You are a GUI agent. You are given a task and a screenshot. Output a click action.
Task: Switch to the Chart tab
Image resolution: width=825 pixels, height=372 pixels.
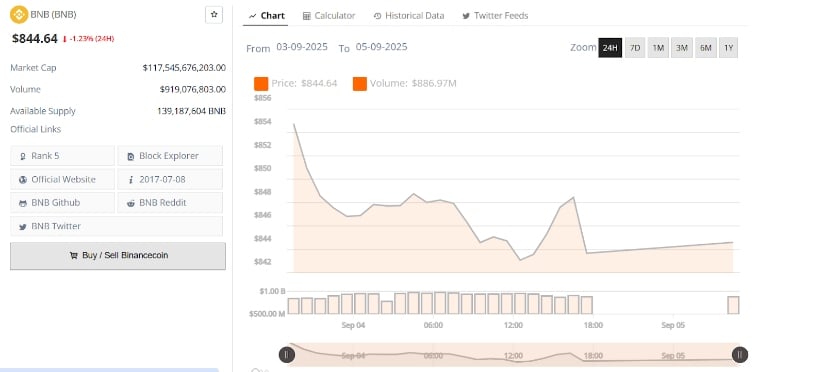[267, 16]
